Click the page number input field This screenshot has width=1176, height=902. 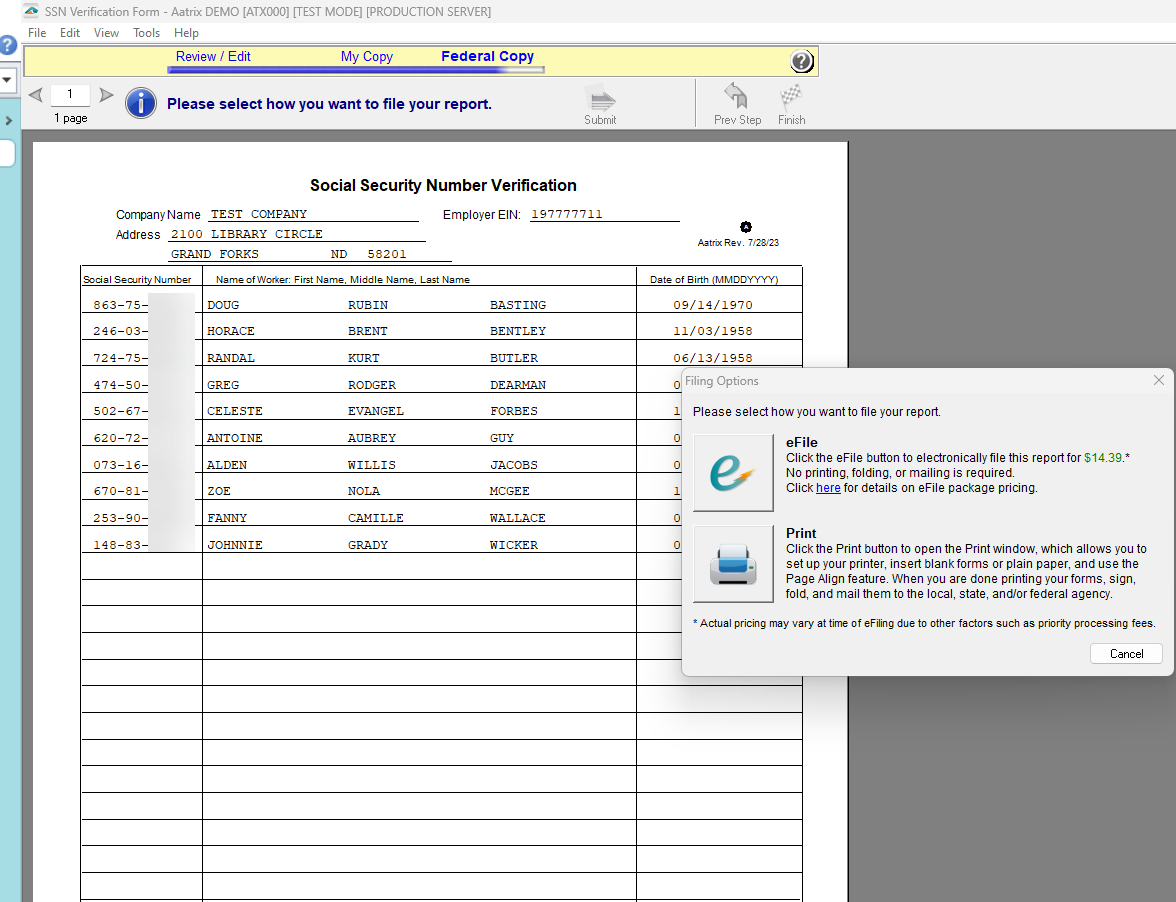coord(70,95)
